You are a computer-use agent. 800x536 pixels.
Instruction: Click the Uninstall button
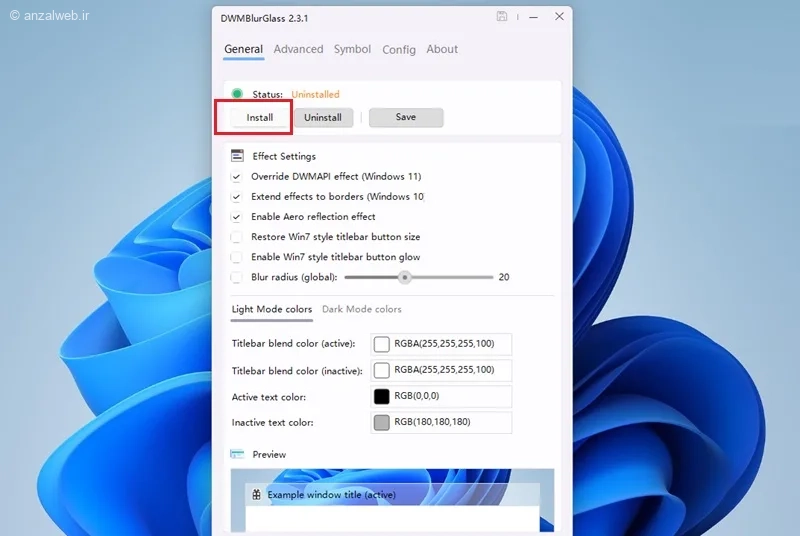(323, 117)
